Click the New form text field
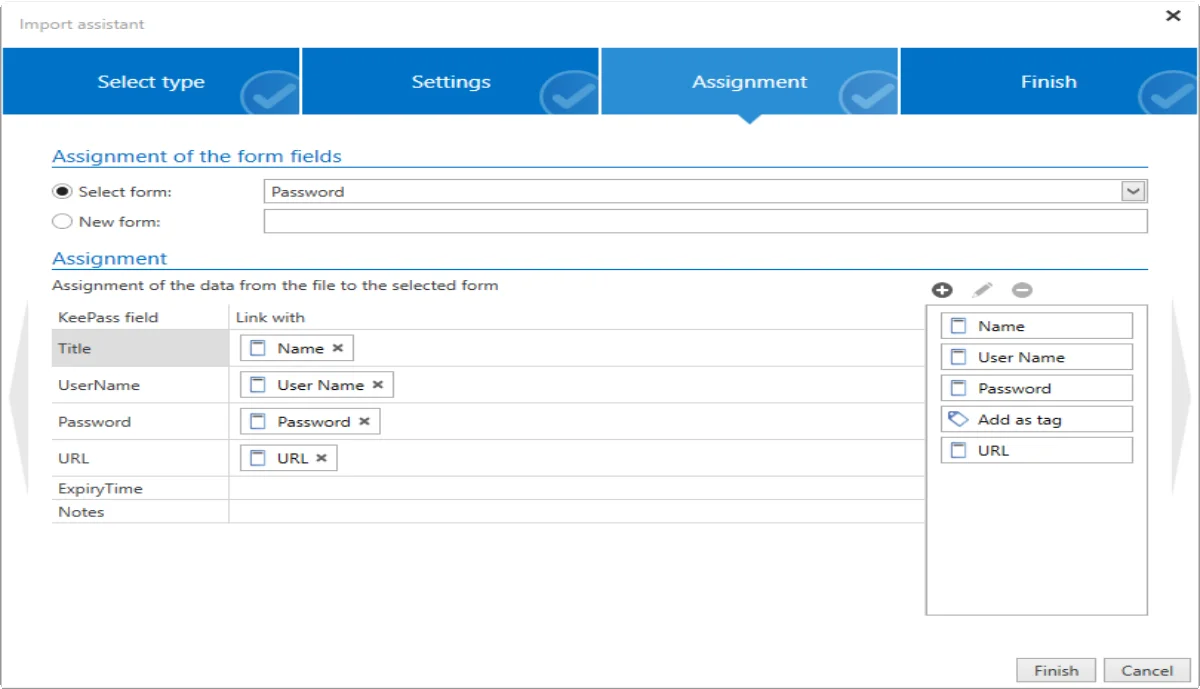 705,221
